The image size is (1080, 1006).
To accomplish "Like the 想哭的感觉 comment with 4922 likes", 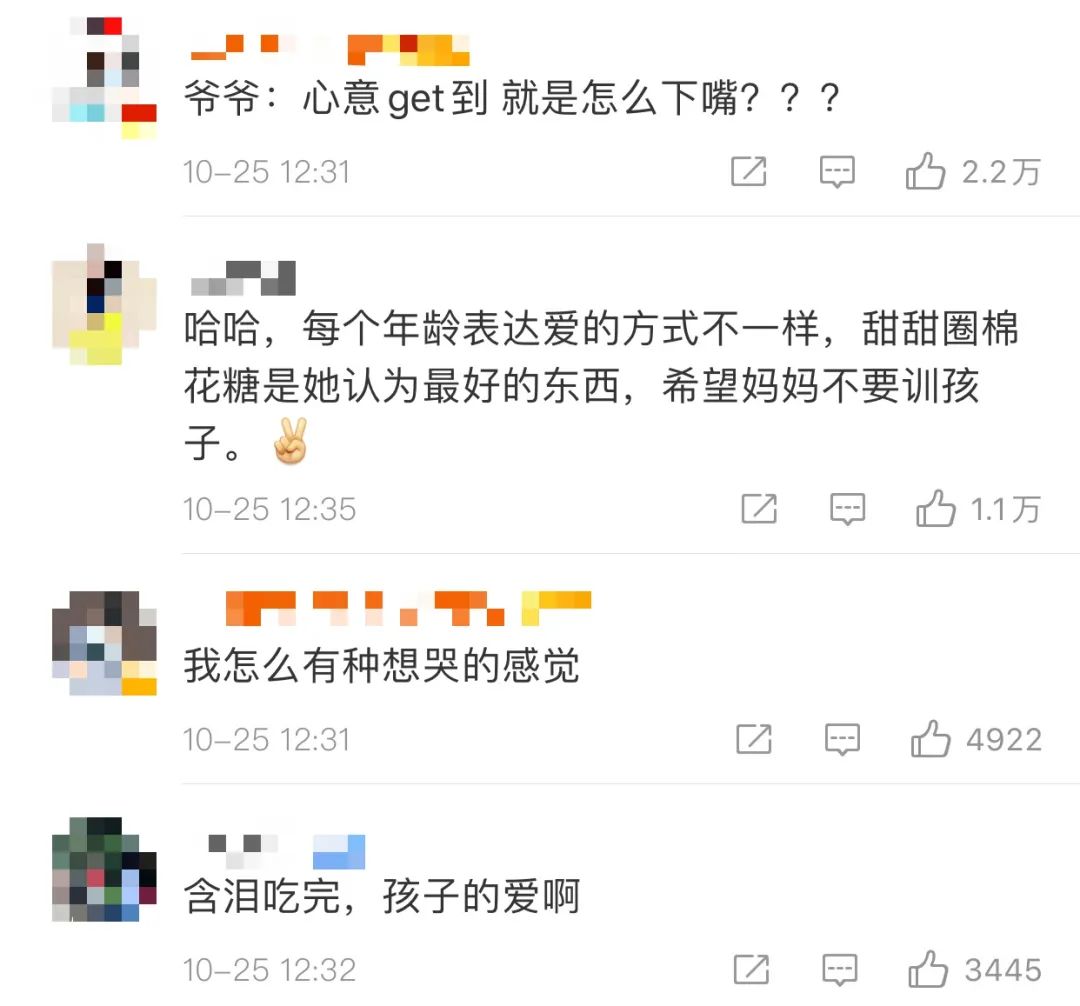I will click(931, 739).
